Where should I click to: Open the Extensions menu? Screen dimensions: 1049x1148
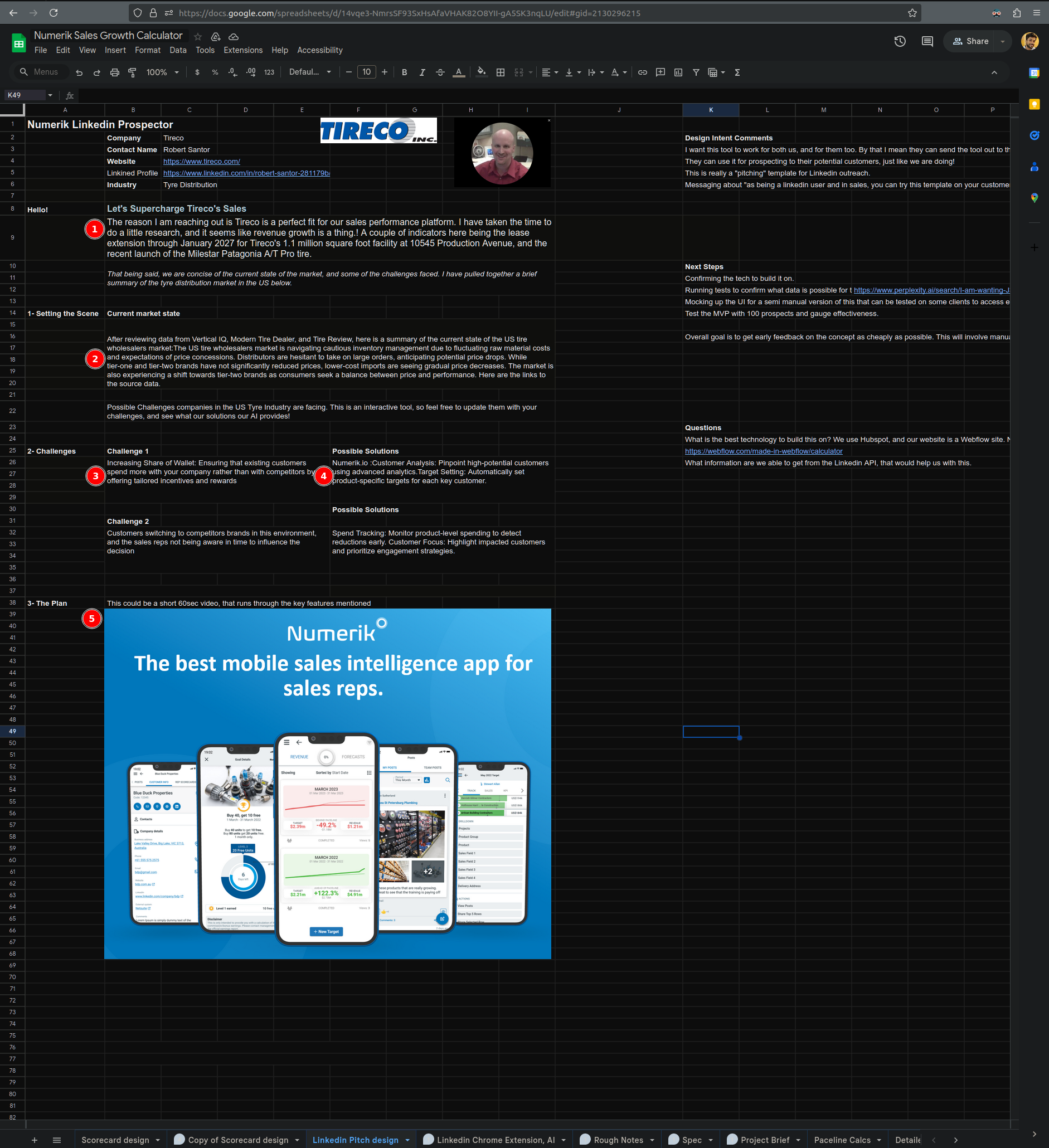pyautogui.click(x=243, y=50)
